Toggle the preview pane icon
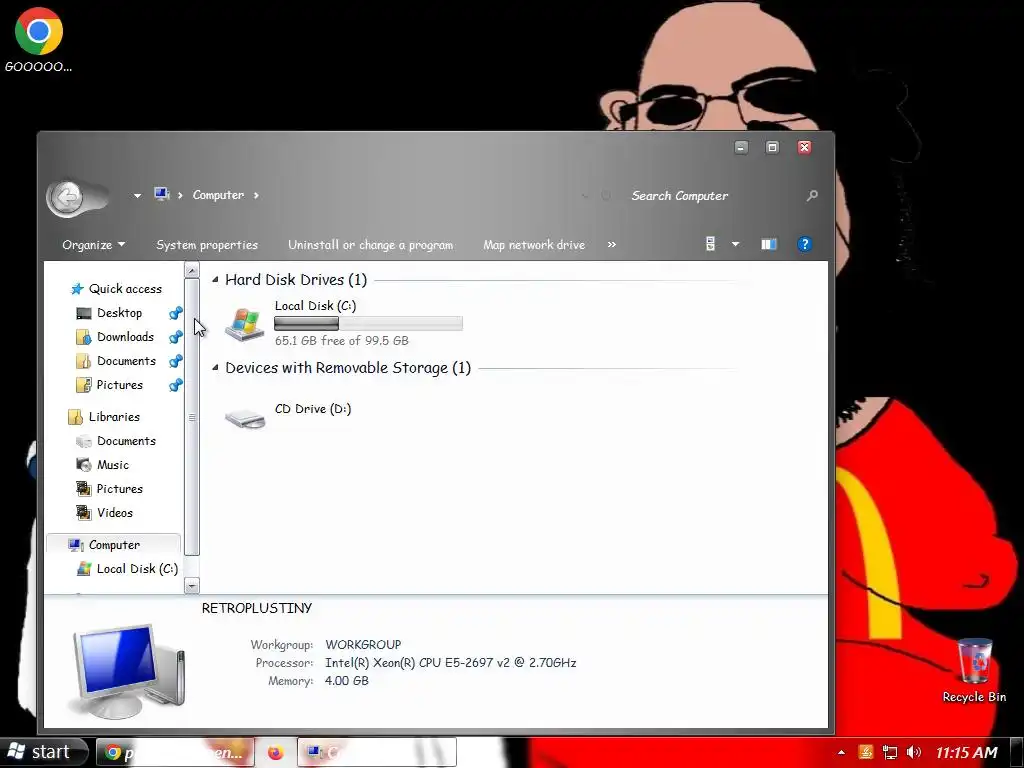This screenshot has height=768, width=1024. (x=769, y=244)
